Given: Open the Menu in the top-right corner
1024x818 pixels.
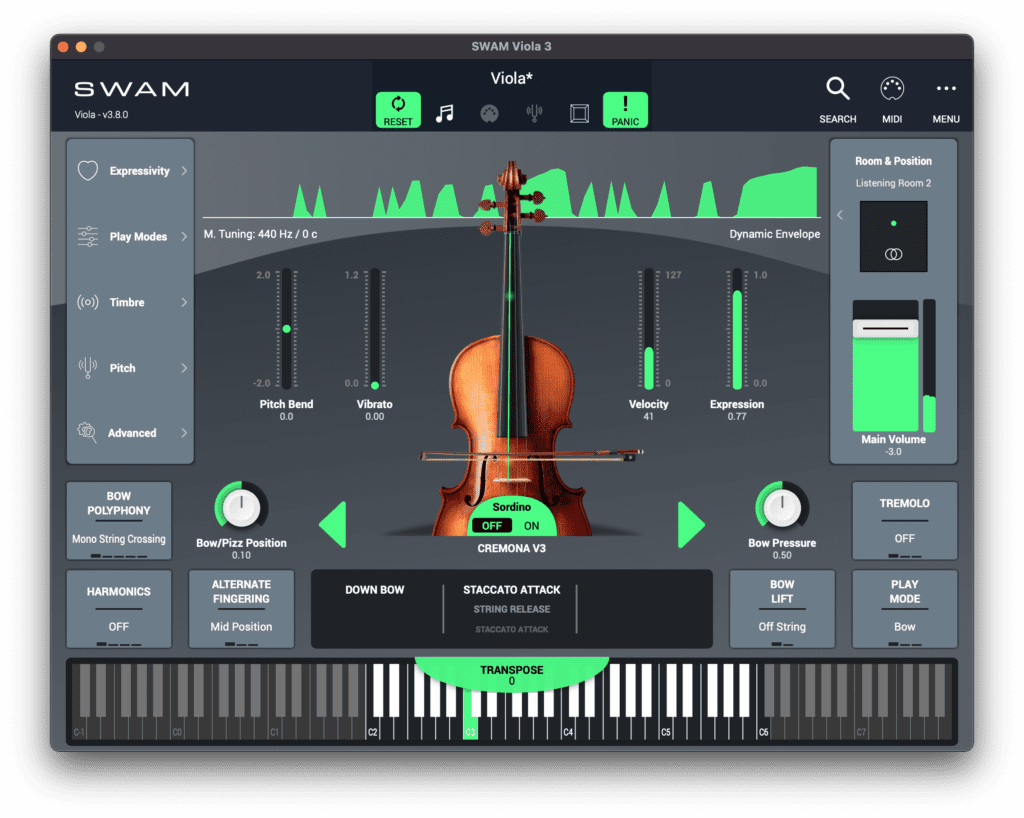Looking at the screenshot, I should tap(945, 89).
